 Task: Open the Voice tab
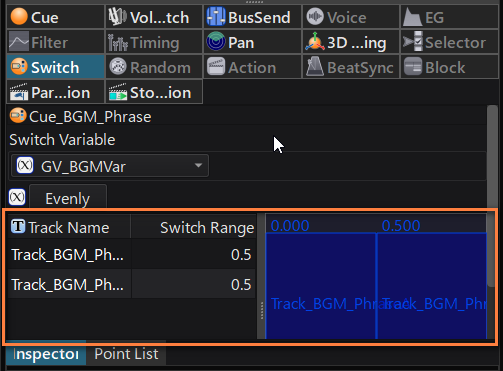point(351,17)
